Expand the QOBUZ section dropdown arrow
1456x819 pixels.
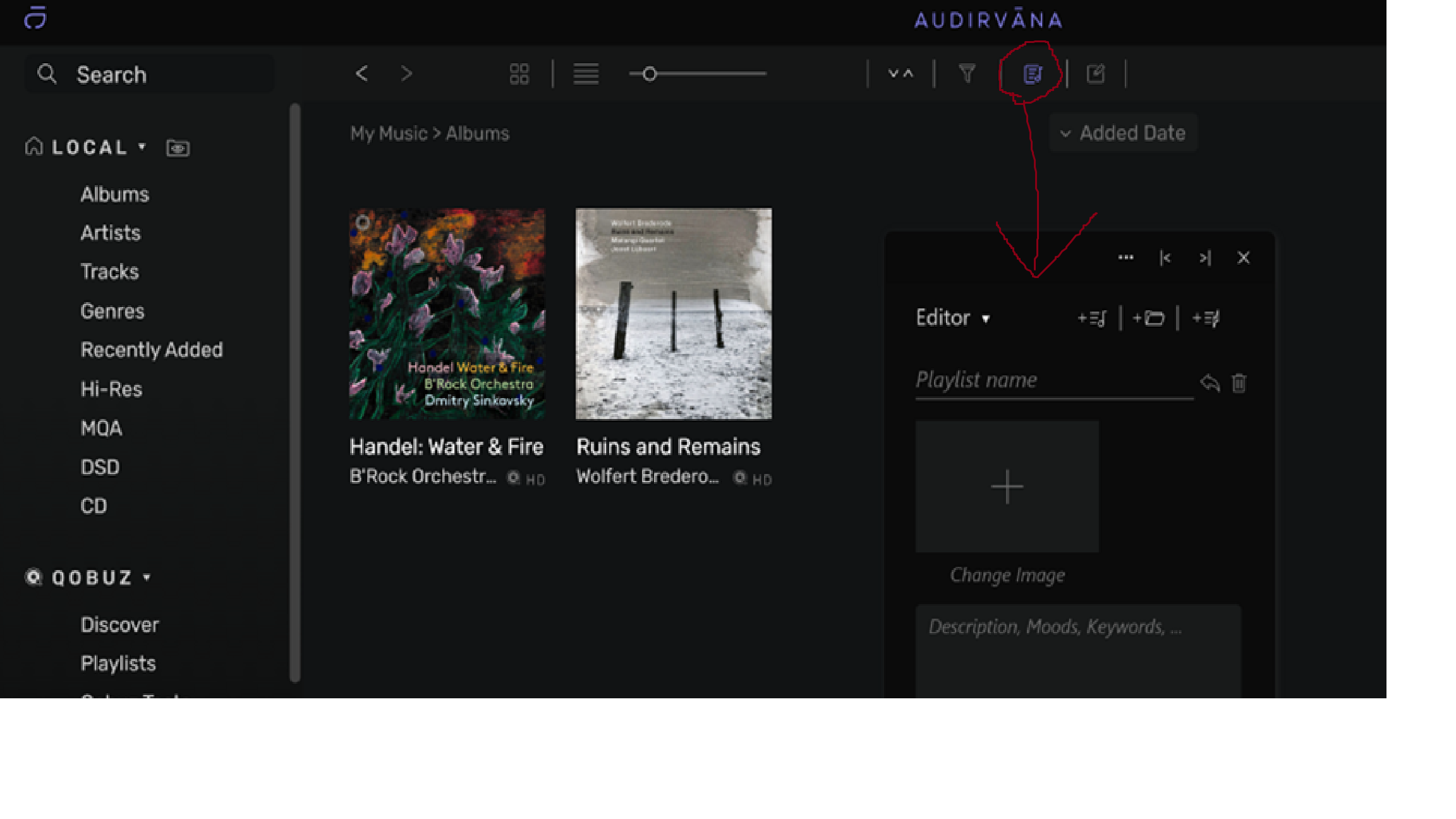pyautogui.click(x=147, y=577)
